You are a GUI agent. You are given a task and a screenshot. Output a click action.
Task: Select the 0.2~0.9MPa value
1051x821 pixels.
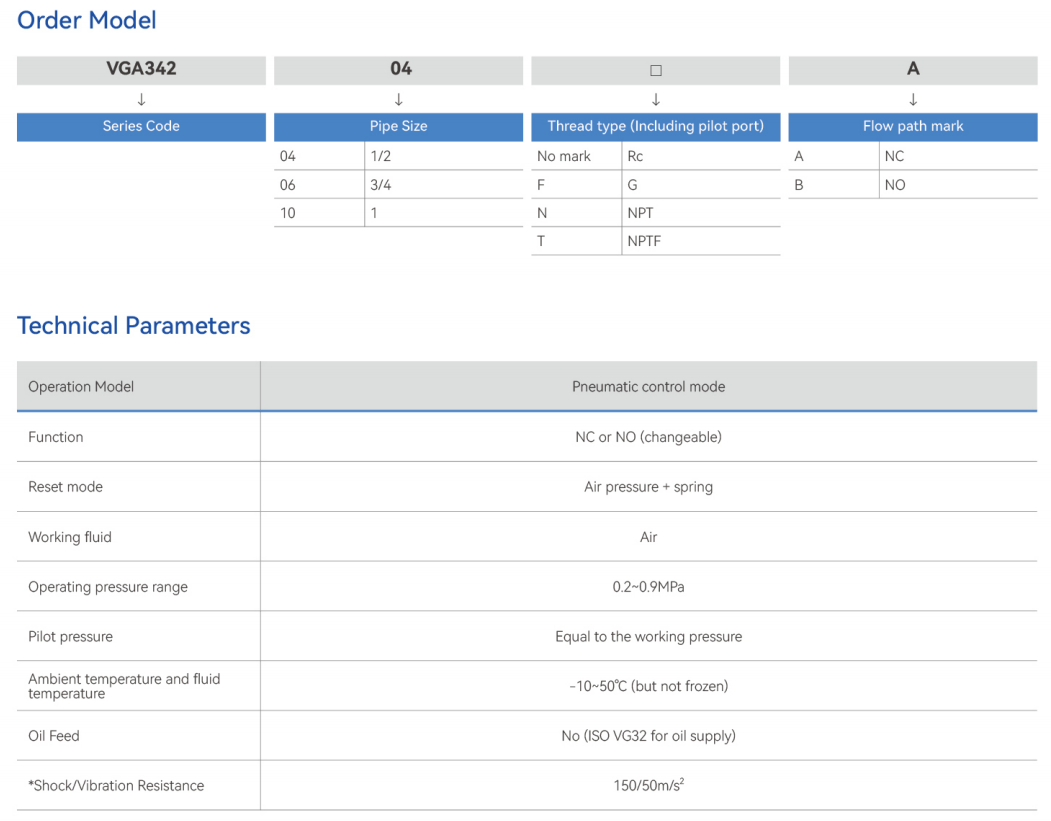point(648,587)
